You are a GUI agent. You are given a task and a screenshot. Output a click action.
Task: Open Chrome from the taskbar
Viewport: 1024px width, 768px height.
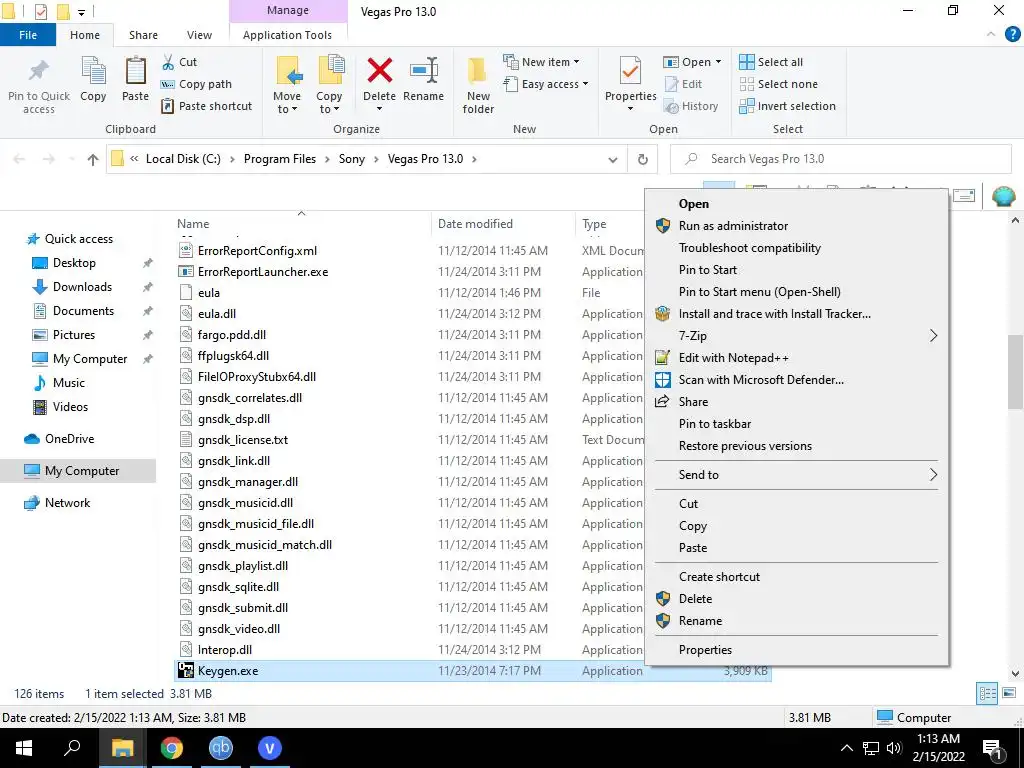pyautogui.click(x=172, y=748)
